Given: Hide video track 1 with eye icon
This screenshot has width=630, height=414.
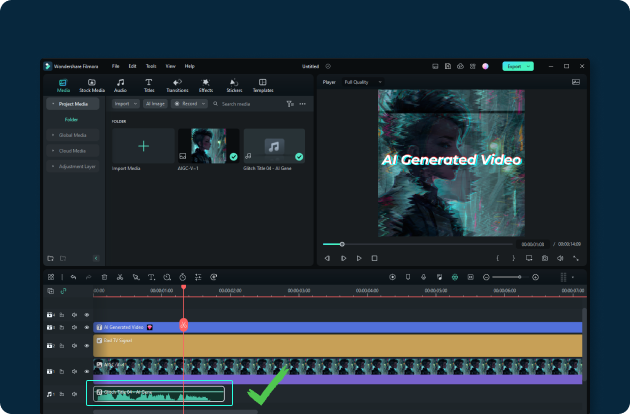Looking at the screenshot, I should (86, 371).
